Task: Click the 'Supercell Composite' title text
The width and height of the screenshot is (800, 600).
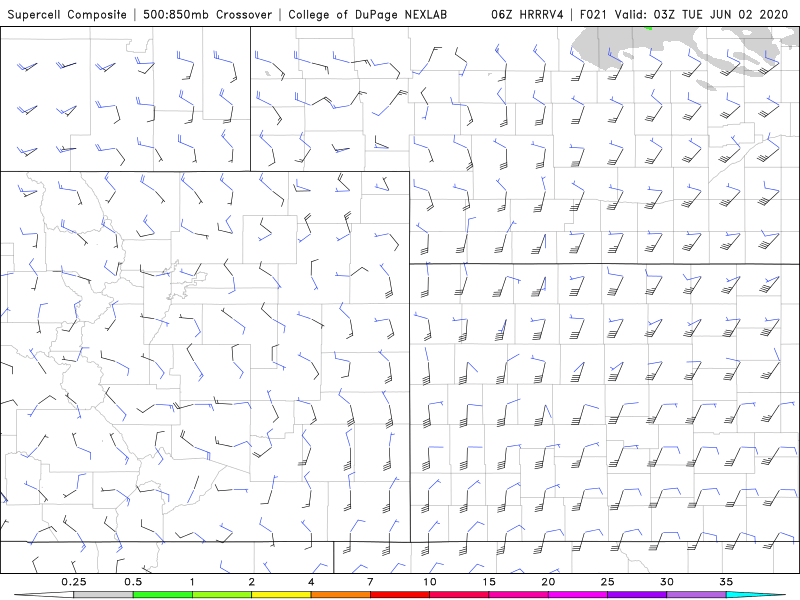Action: [67, 14]
